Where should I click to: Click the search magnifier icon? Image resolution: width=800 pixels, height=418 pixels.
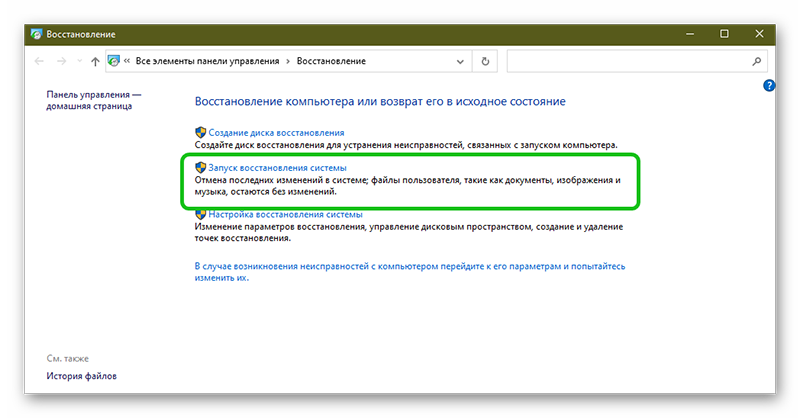coord(757,61)
